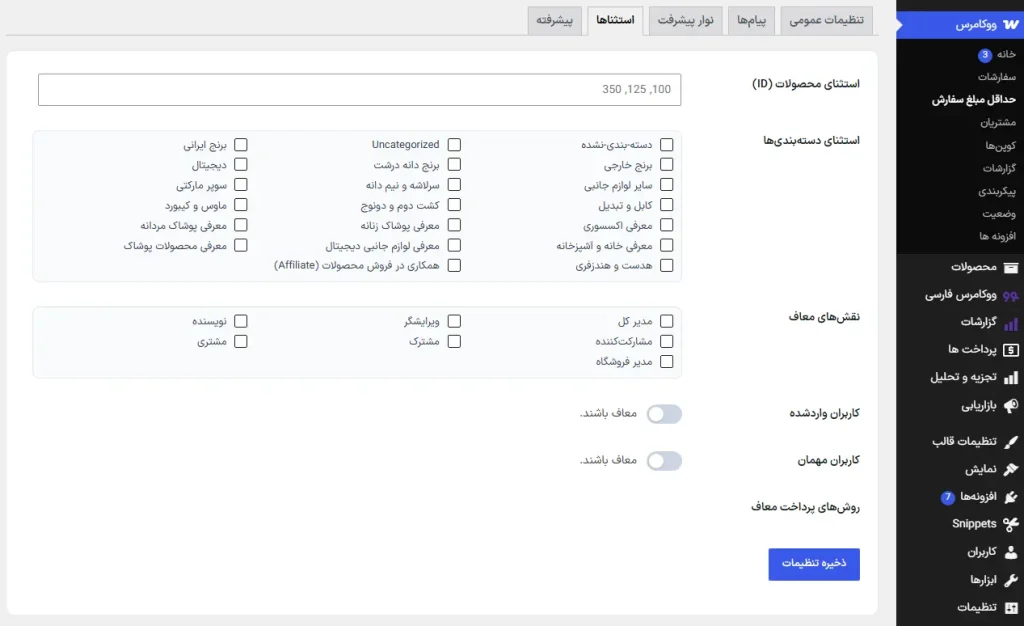Click the Payments (پرداخت ها) dollar icon

1010,350
